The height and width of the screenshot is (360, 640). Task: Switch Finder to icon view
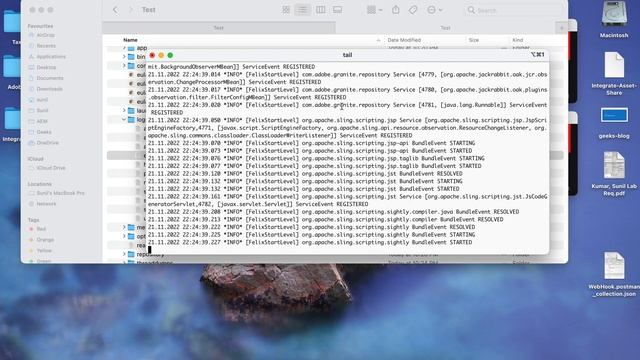tap(286, 10)
